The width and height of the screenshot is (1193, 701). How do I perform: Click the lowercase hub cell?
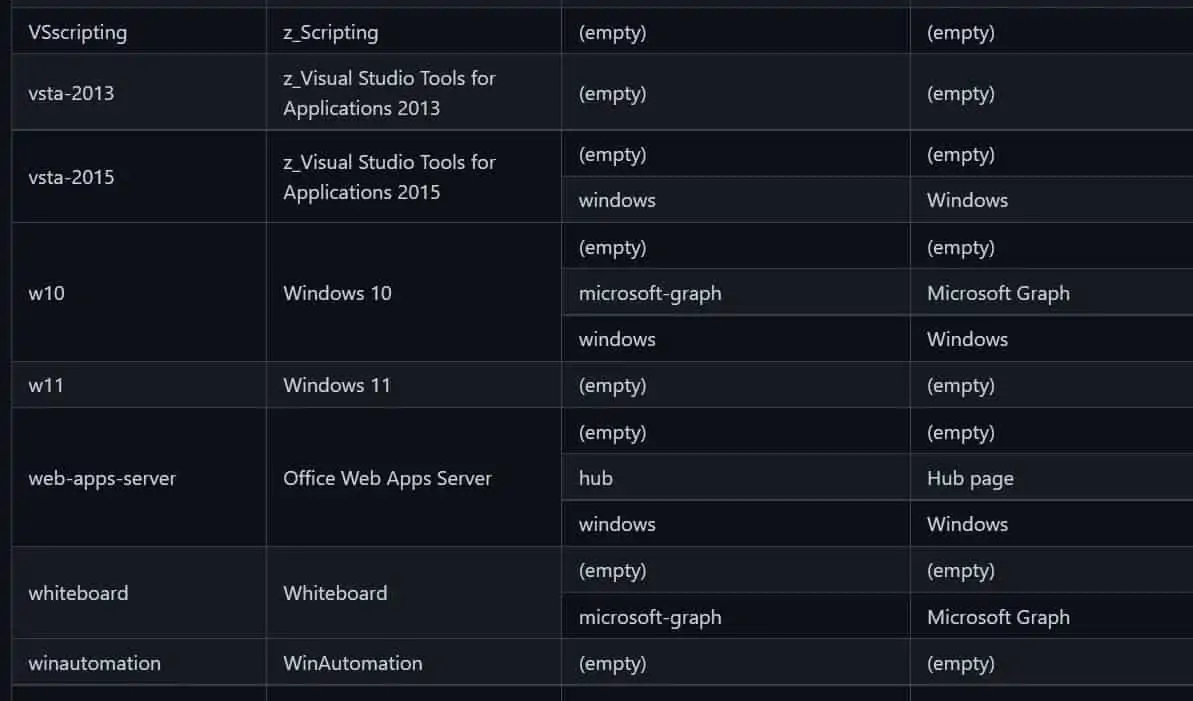point(596,478)
